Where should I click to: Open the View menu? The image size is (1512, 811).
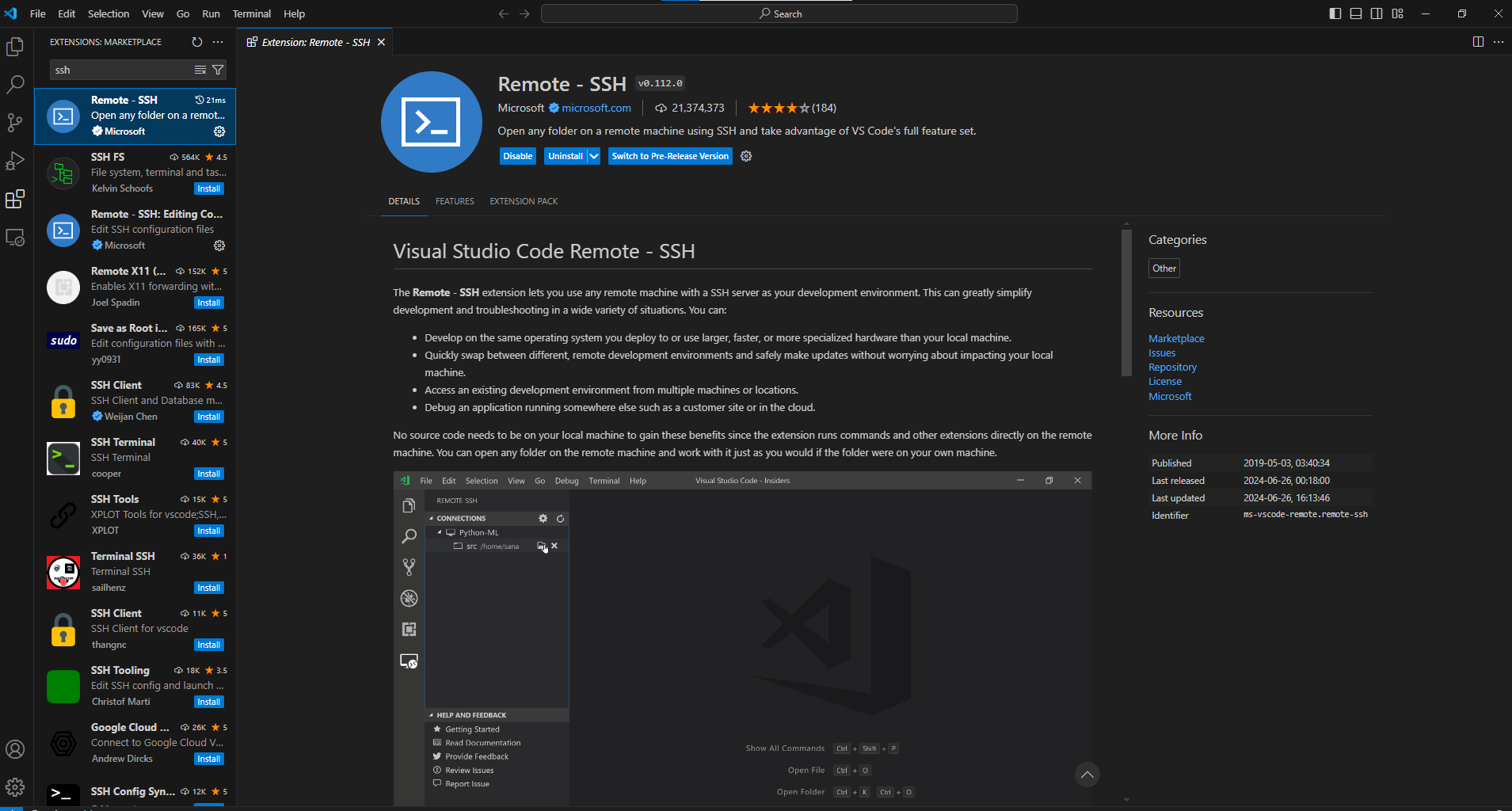[x=153, y=13]
